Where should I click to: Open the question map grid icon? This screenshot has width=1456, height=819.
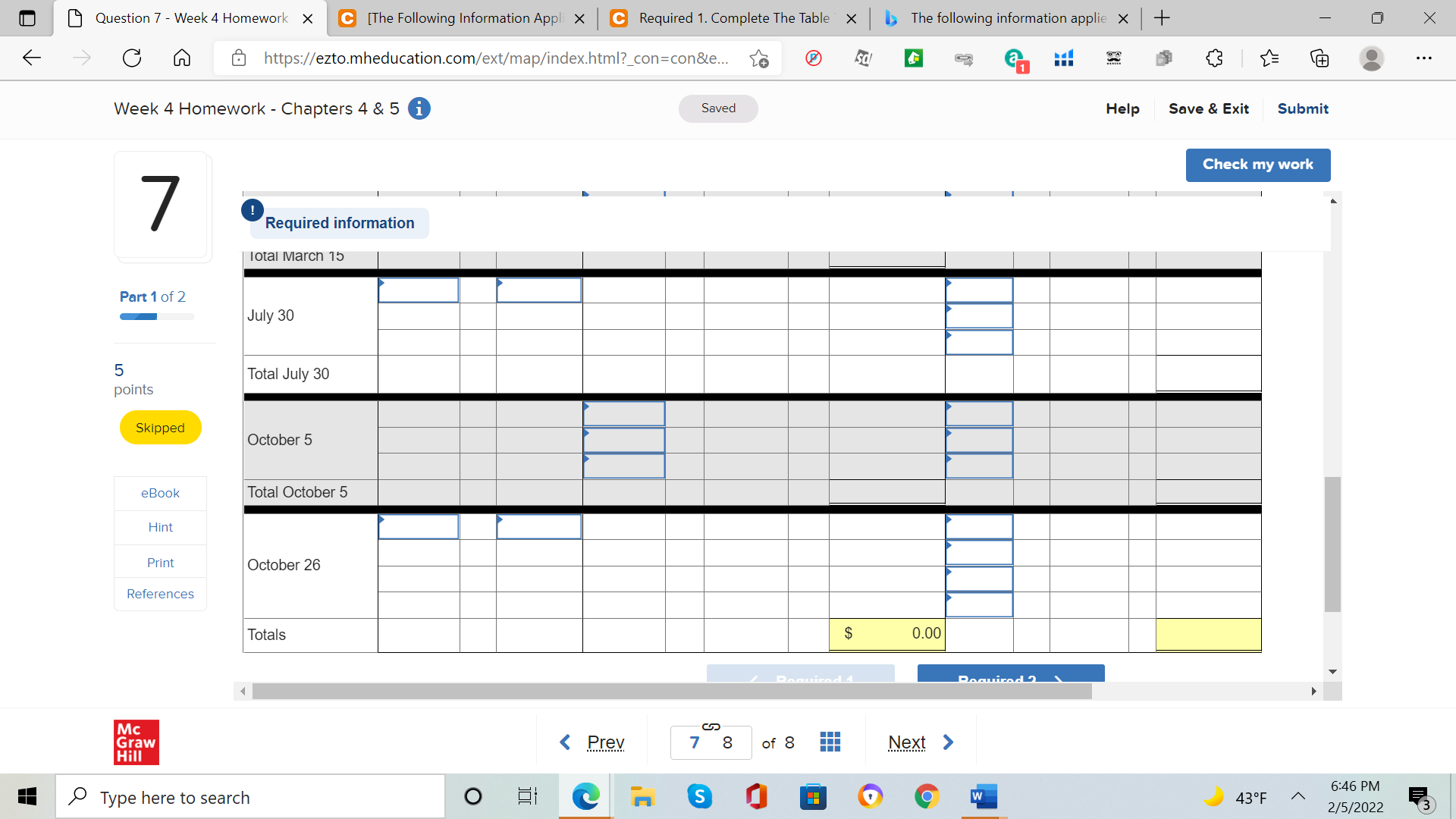tap(830, 742)
